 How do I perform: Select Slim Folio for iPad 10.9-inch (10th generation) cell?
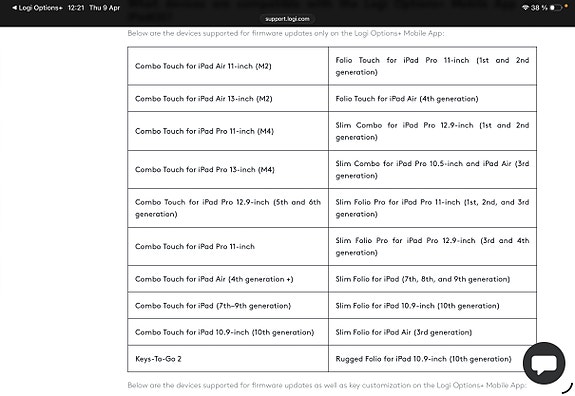pyautogui.click(x=433, y=306)
